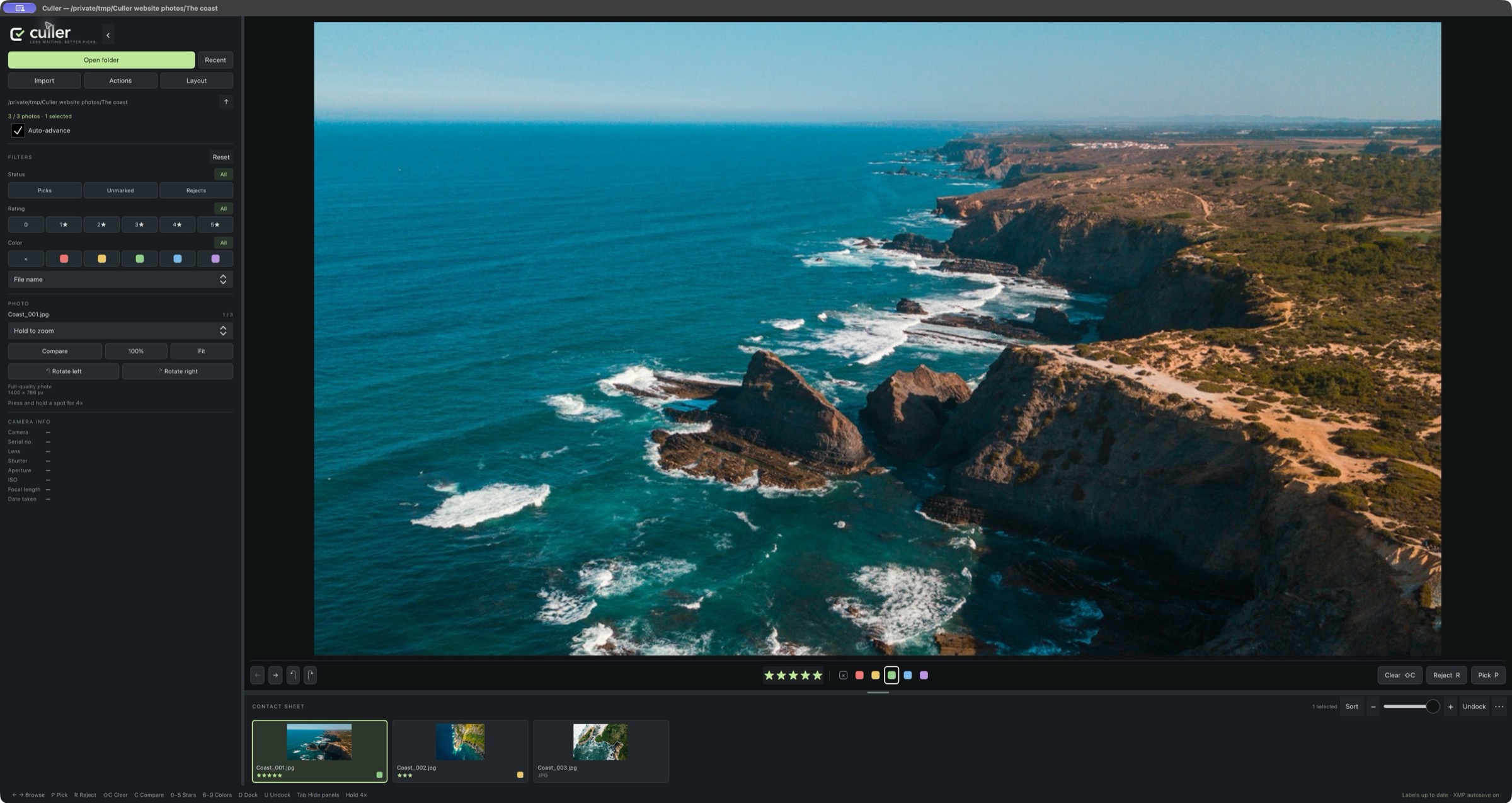Toggle the Picks status filter
The width and height of the screenshot is (1512, 803).
(x=45, y=190)
